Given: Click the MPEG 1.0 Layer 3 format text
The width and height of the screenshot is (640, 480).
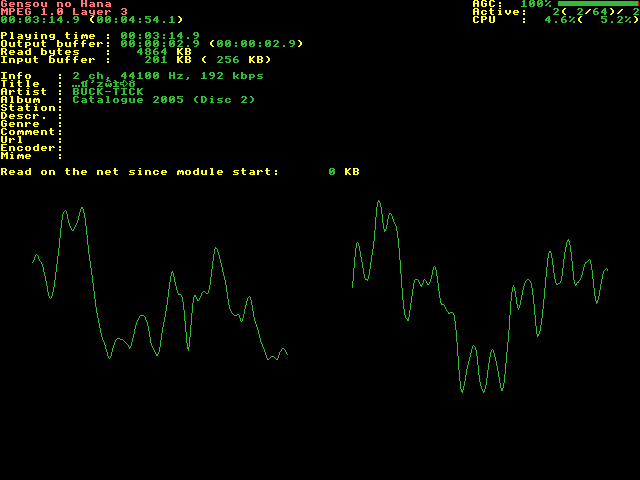Looking at the screenshot, I should point(64,12).
